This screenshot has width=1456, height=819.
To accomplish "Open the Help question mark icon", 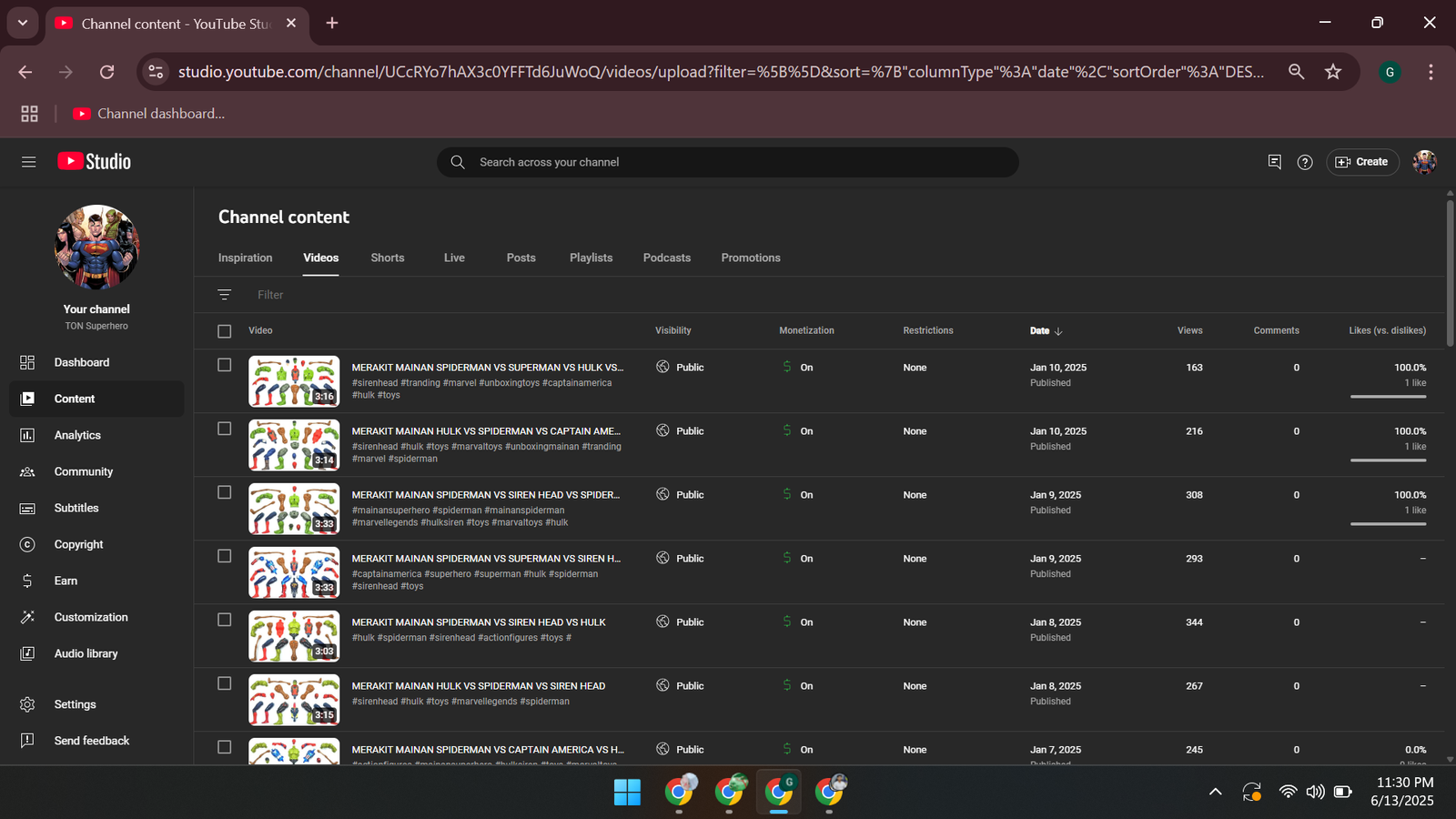I will coord(1305,162).
